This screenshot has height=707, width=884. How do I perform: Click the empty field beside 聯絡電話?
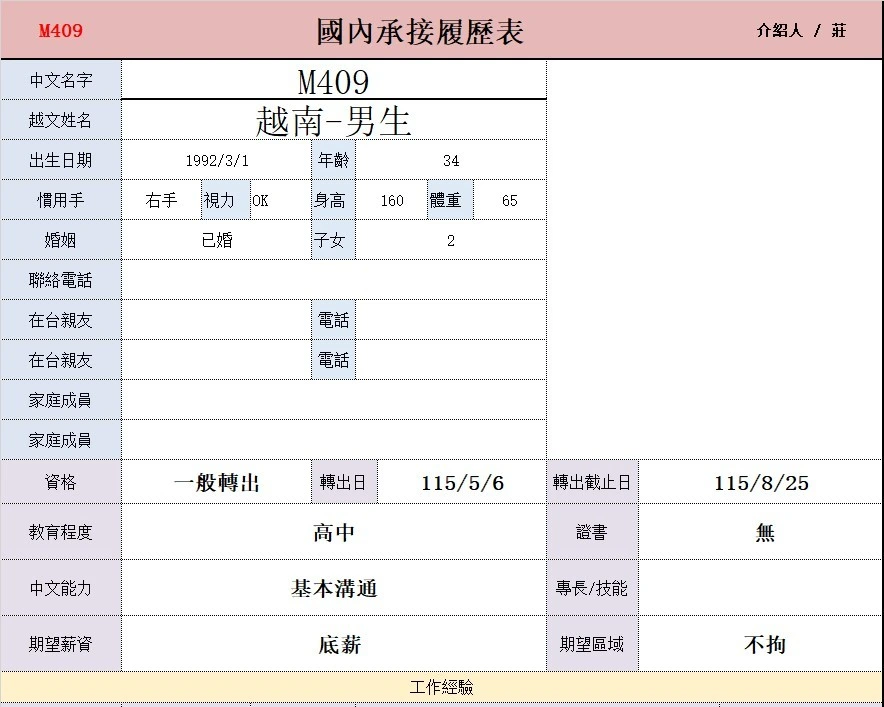point(334,280)
